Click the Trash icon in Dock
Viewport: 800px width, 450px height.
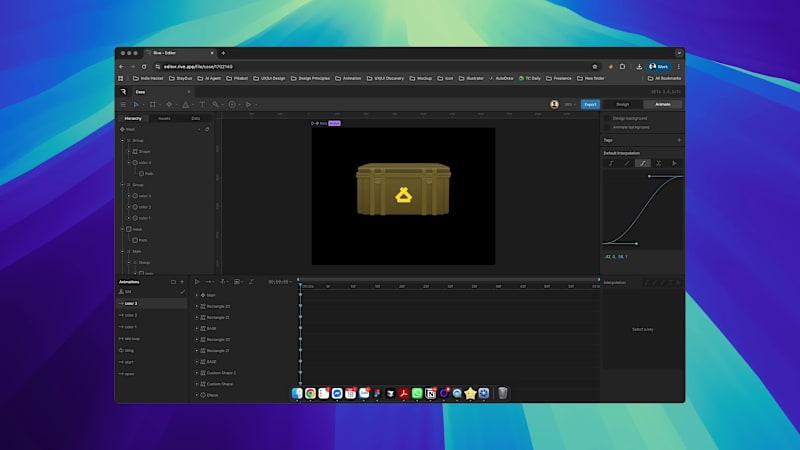pos(502,393)
